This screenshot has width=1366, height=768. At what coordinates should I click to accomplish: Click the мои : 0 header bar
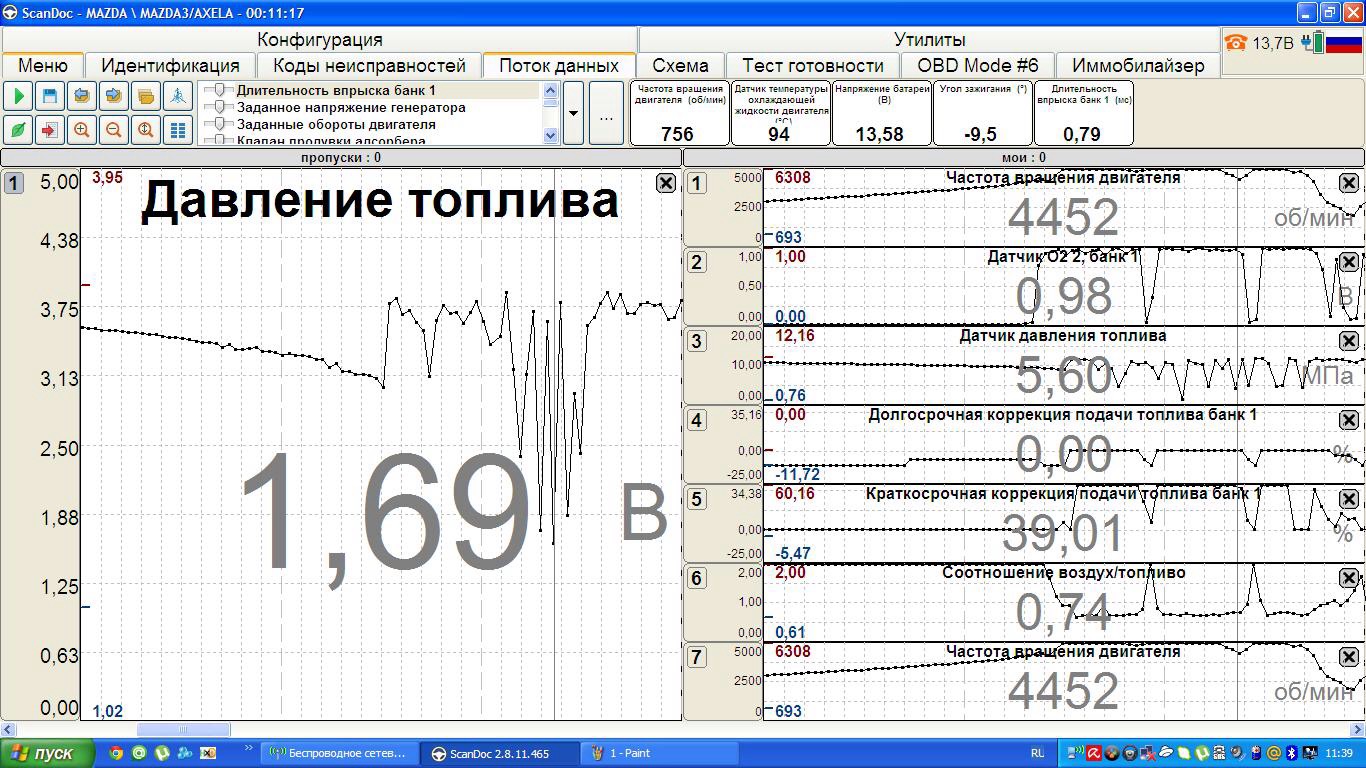[1024, 157]
